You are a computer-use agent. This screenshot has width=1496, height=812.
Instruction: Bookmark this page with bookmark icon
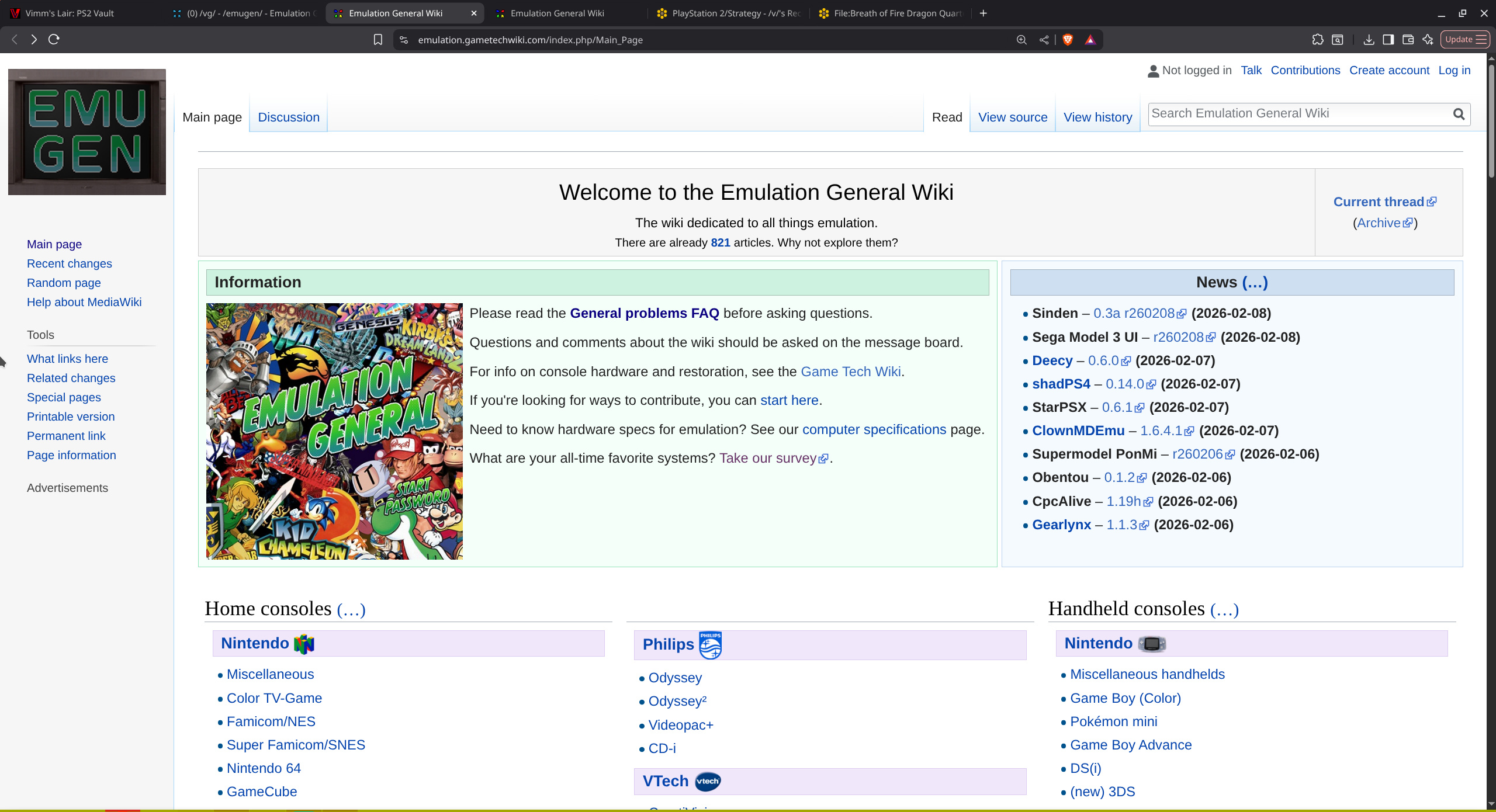point(378,40)
